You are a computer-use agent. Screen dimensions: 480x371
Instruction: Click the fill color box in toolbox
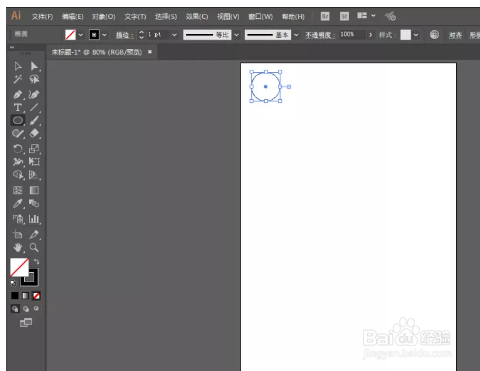pos(18,267)
